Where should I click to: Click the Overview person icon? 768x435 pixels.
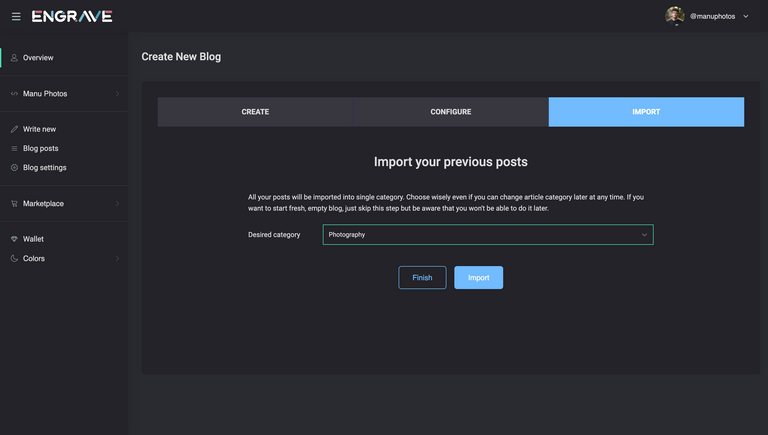pyautogui.click(x=14, y=58)
